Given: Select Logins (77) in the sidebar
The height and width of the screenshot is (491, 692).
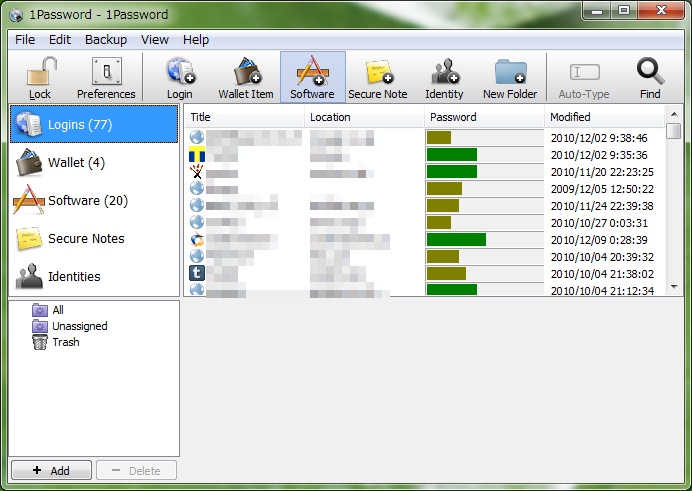Looking at the screenshot, I should tap(94, 124).
